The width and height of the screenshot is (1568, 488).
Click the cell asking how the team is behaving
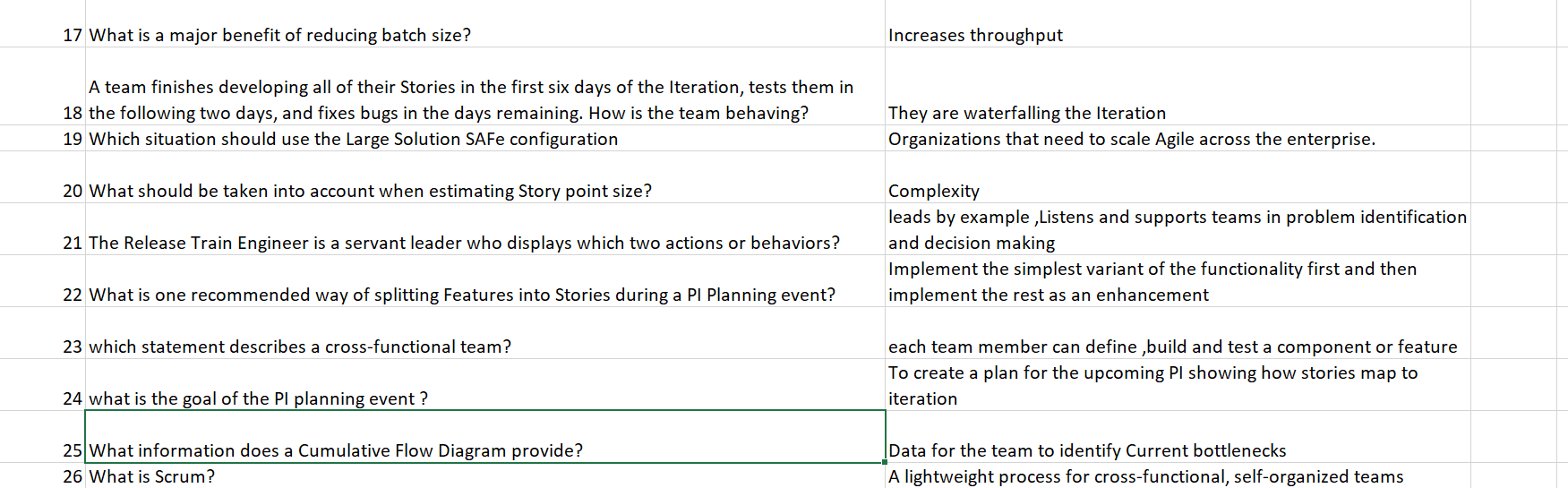click(484, 86)
